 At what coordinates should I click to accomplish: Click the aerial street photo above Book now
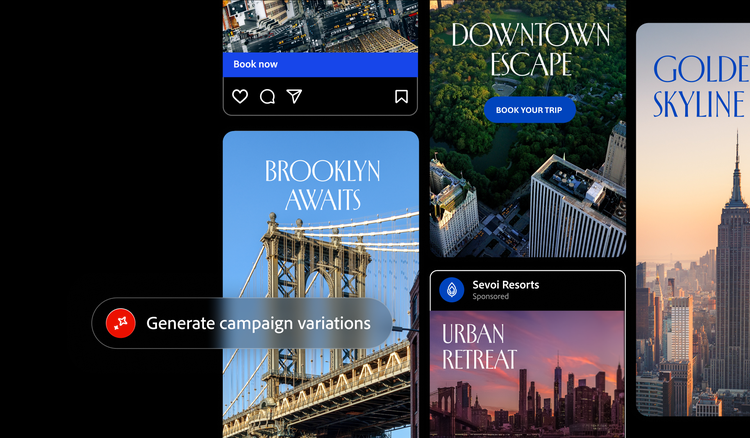[320, 25]
